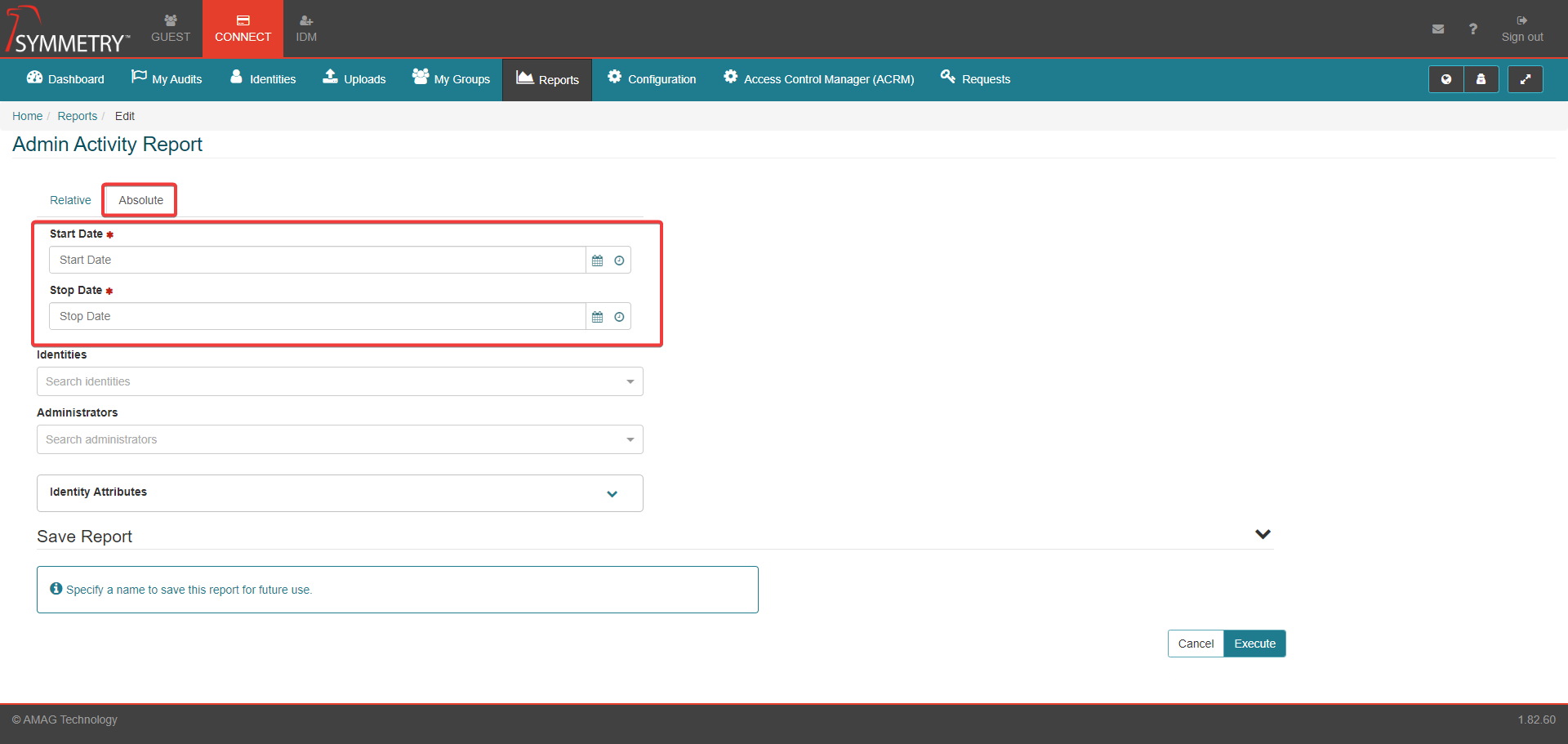Image resolution: width=1568 pixels, height=744 pixels.
Task: Toggle fullscreen expand icon button
Action: (x=1525, y=79)
